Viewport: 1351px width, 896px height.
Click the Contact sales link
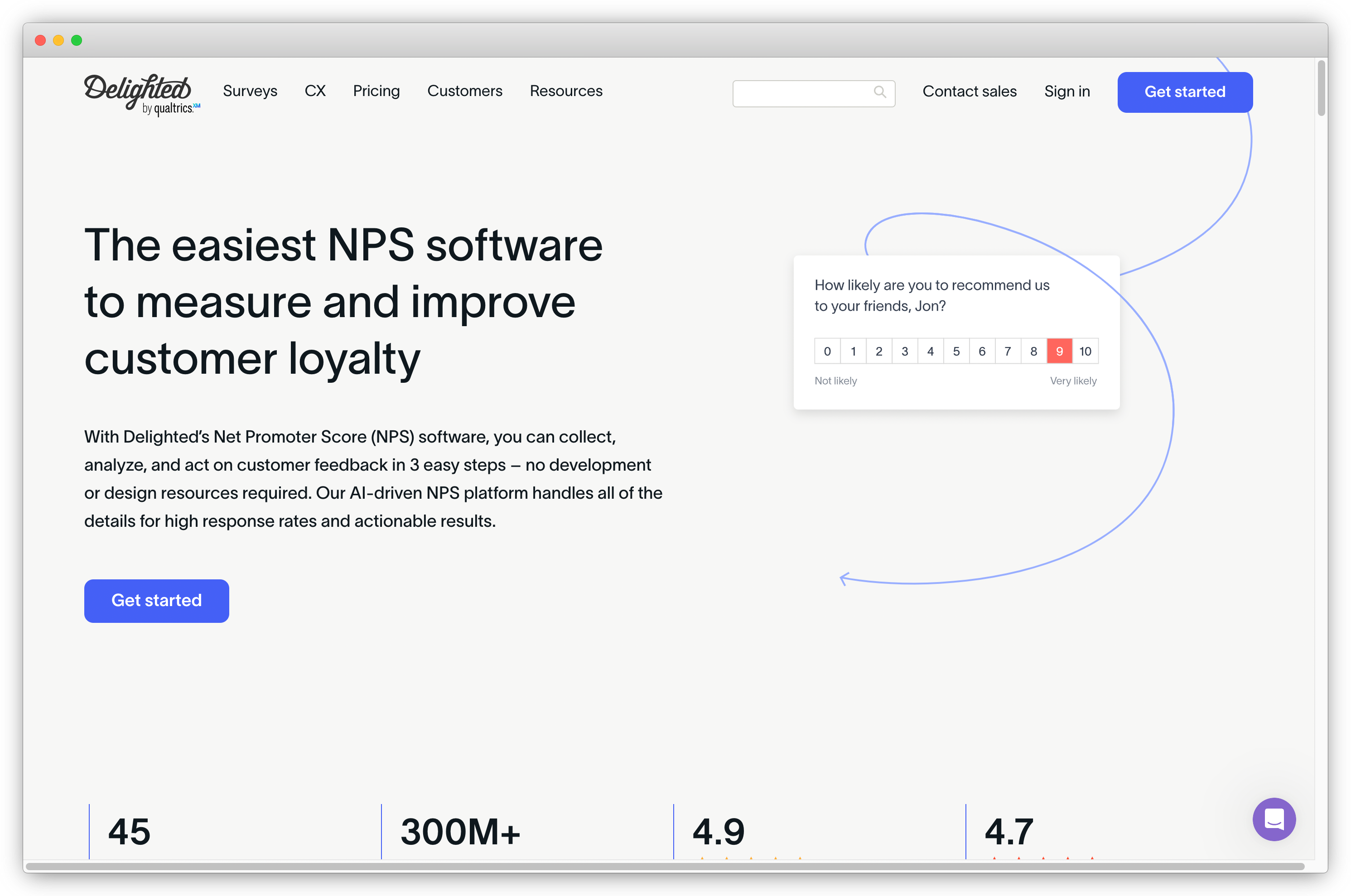point(970,91)
